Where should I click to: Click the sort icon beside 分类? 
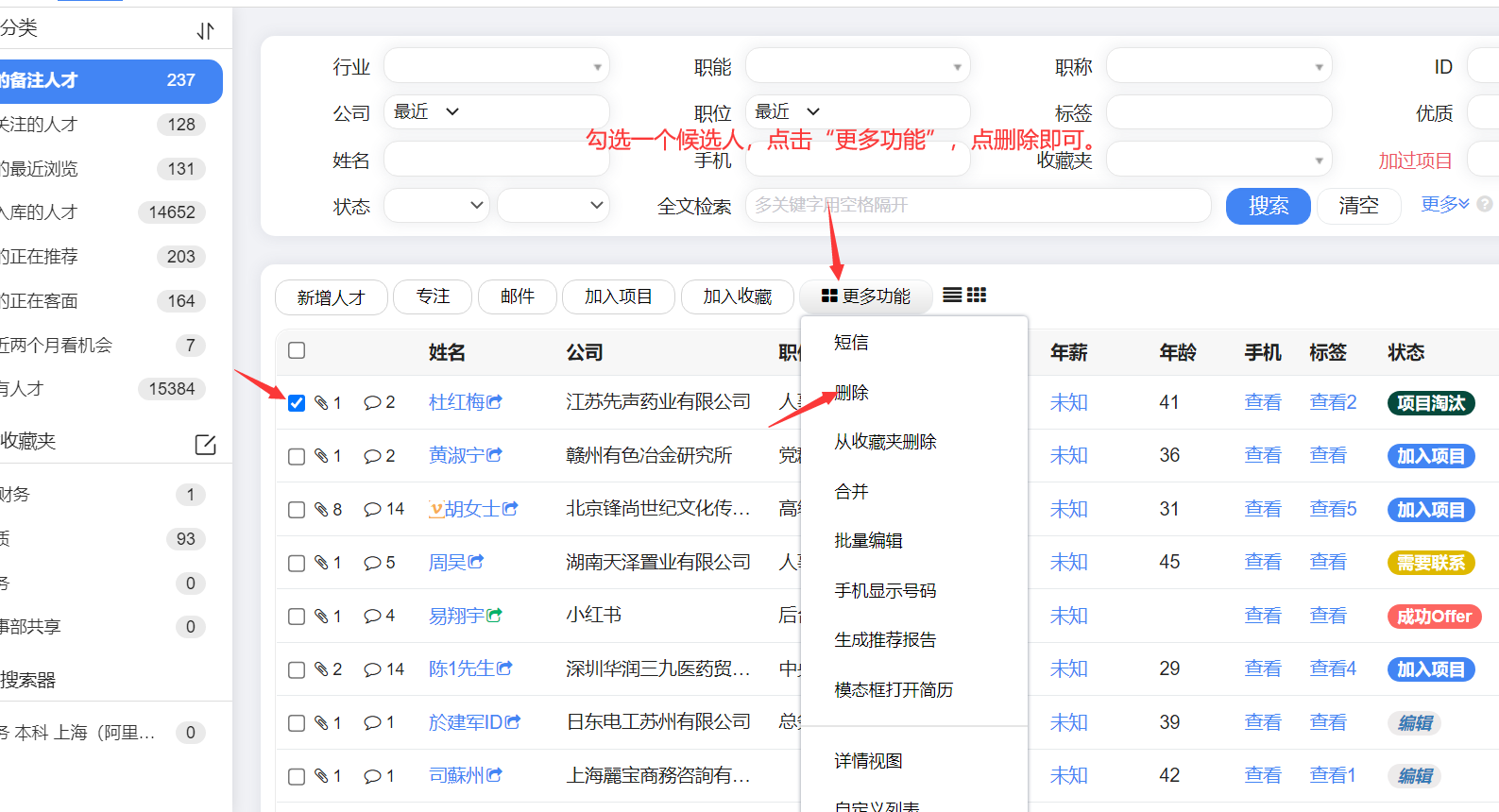[205, 31]
